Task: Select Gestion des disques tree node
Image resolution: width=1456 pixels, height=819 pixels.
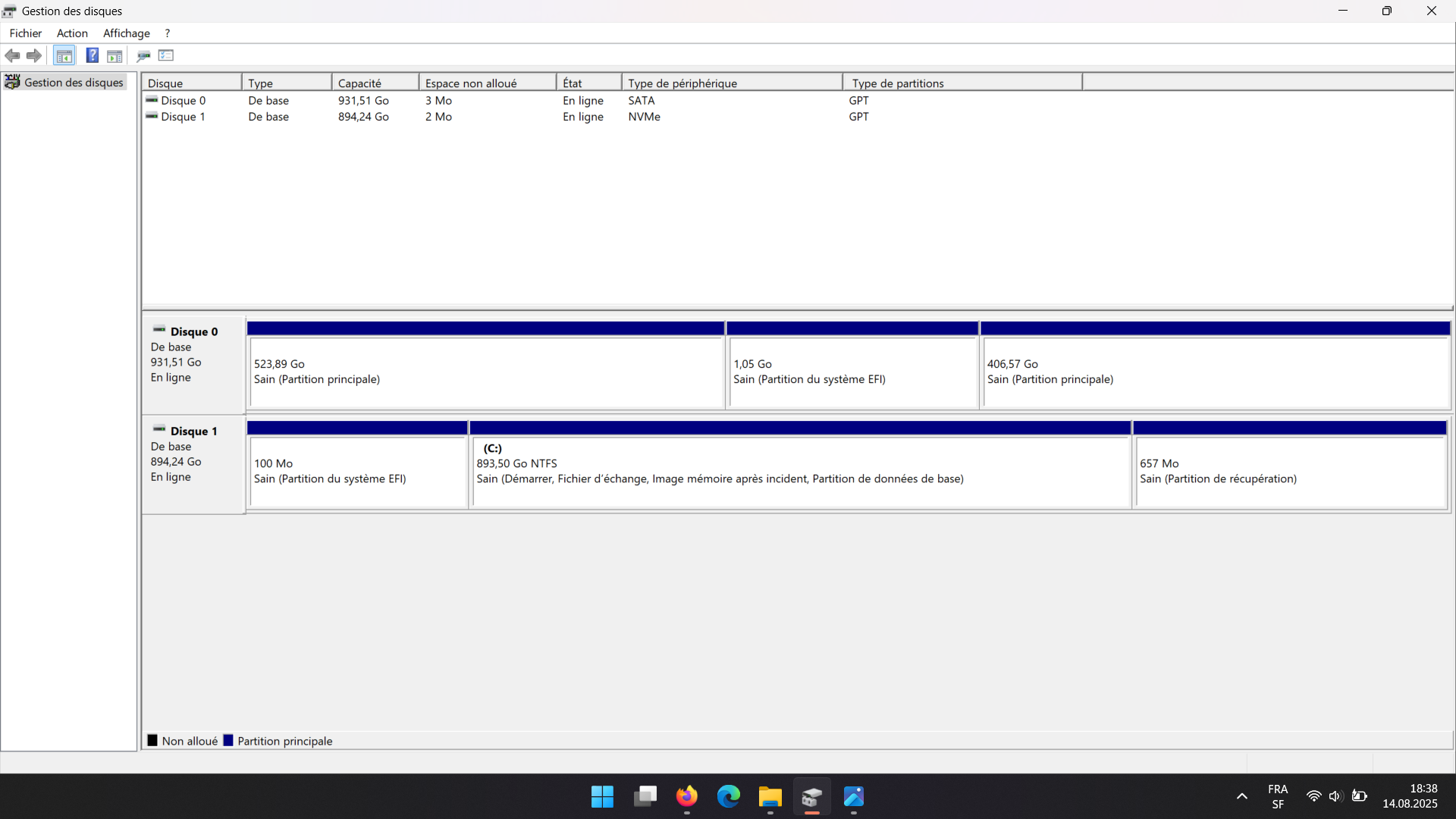Action: (74, 82)
